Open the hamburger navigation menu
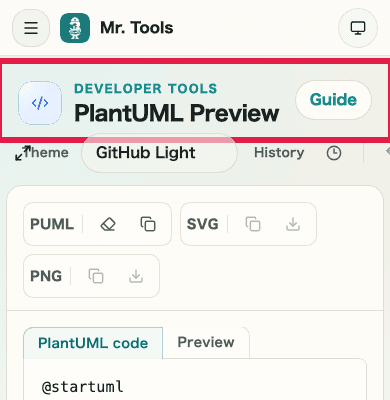 tap(31, 28)
